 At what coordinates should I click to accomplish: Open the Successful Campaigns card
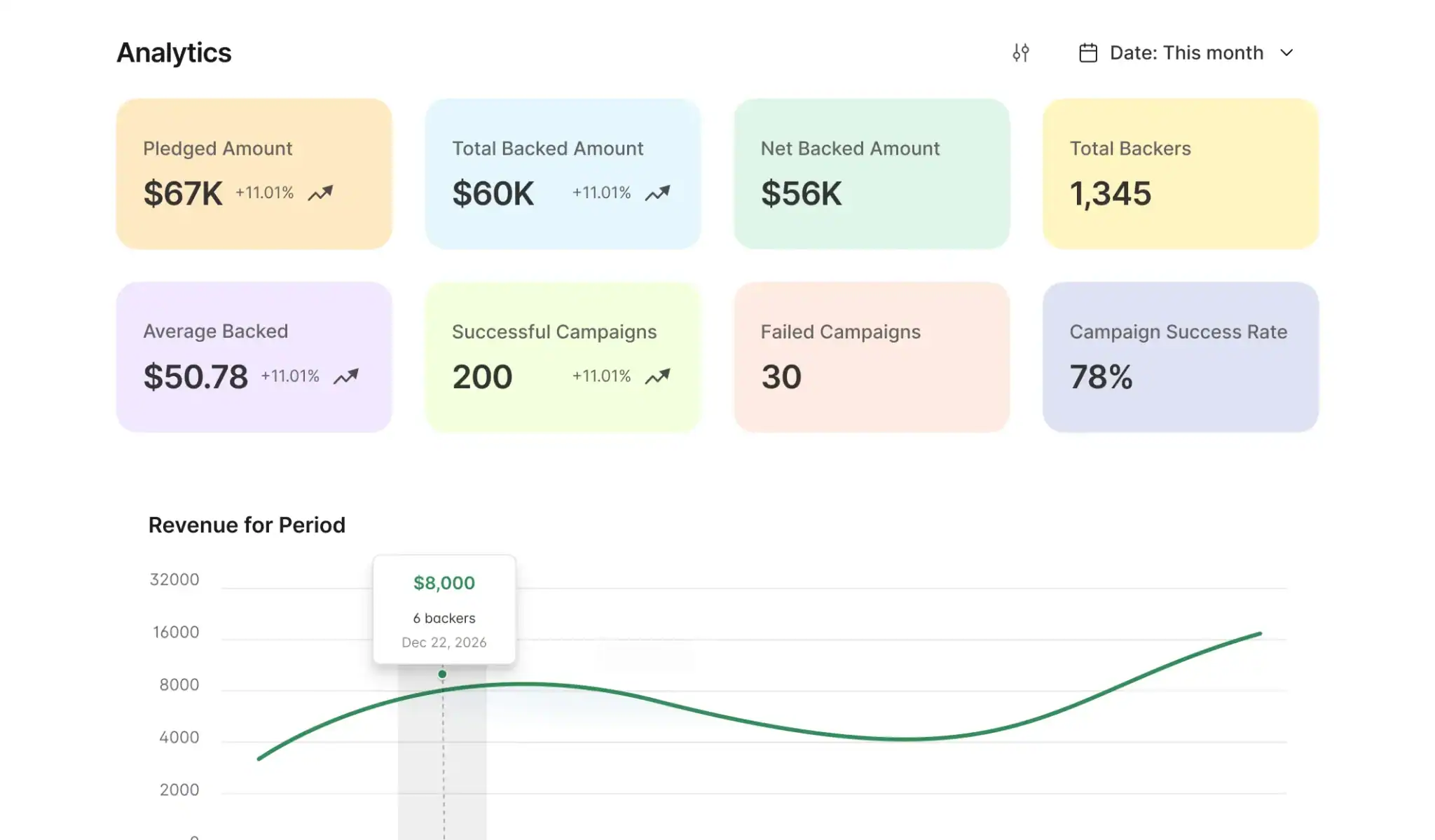[x=563, y=357]
